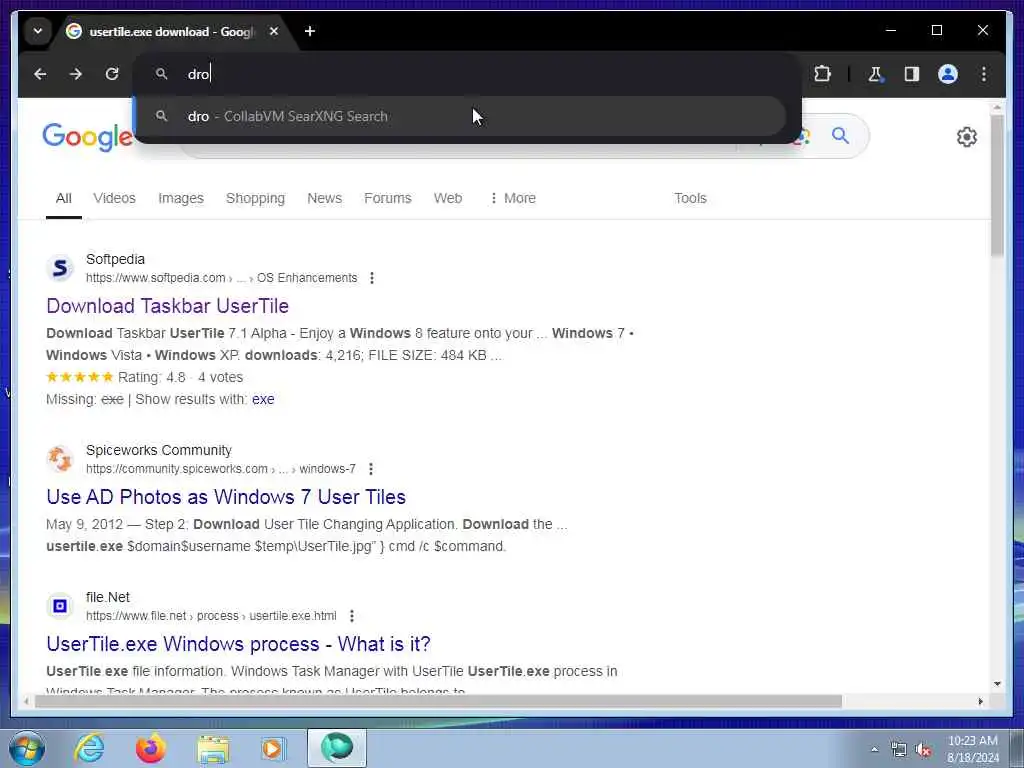Open Windows Explorer from the taskbar
The image size is (1024, 768).
click(x=213, y=749)
